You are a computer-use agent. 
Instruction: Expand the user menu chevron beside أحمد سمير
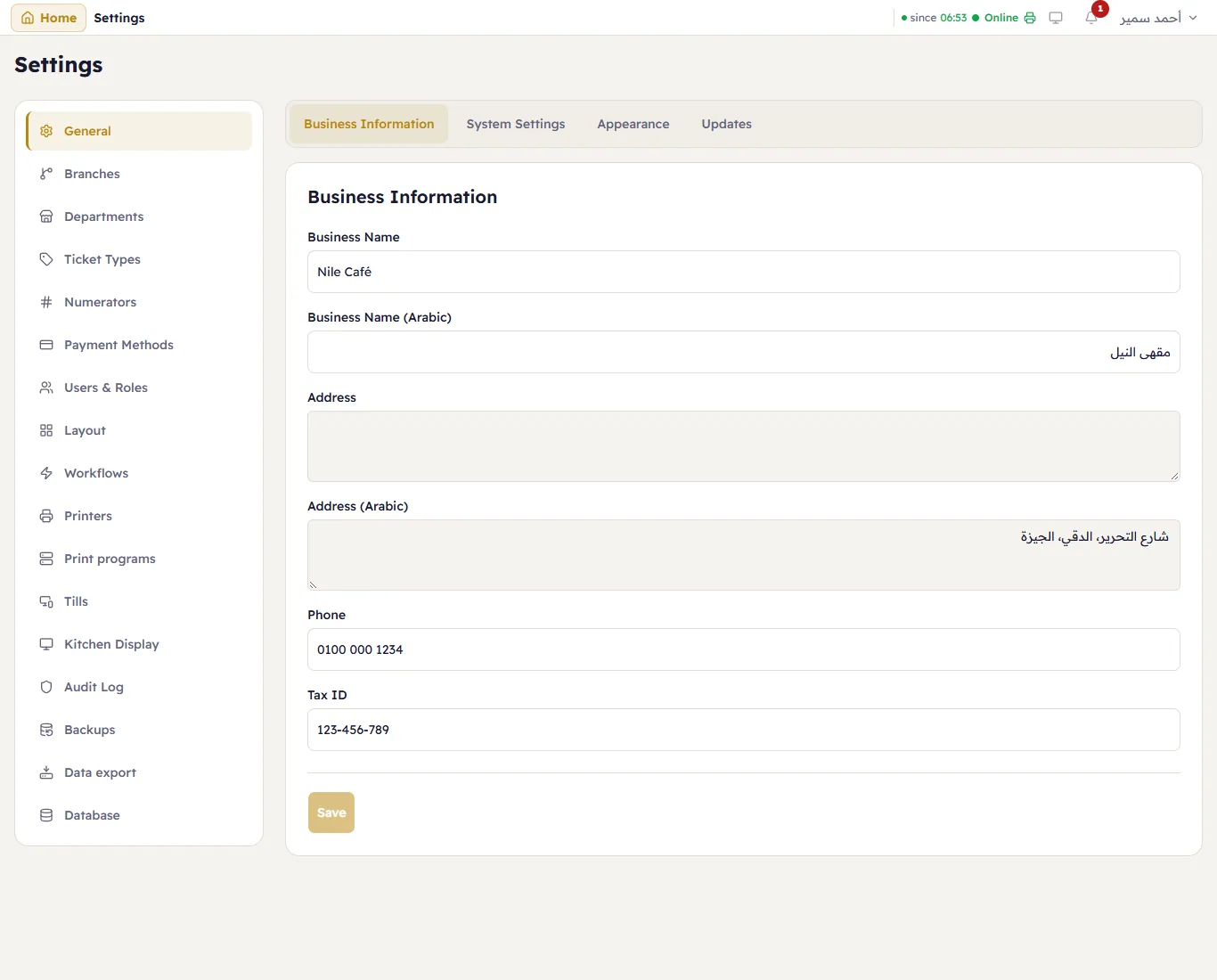pyautogui.click(x=1193, y=18)
